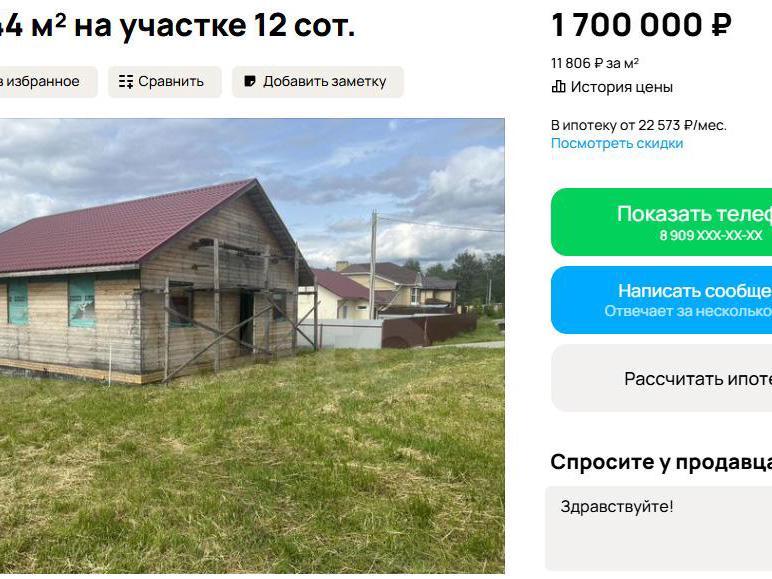This screenshot has height=579, width=772.
Task: Click the Отвечает за несколько response-time subtitle
Action: (688, 311)
